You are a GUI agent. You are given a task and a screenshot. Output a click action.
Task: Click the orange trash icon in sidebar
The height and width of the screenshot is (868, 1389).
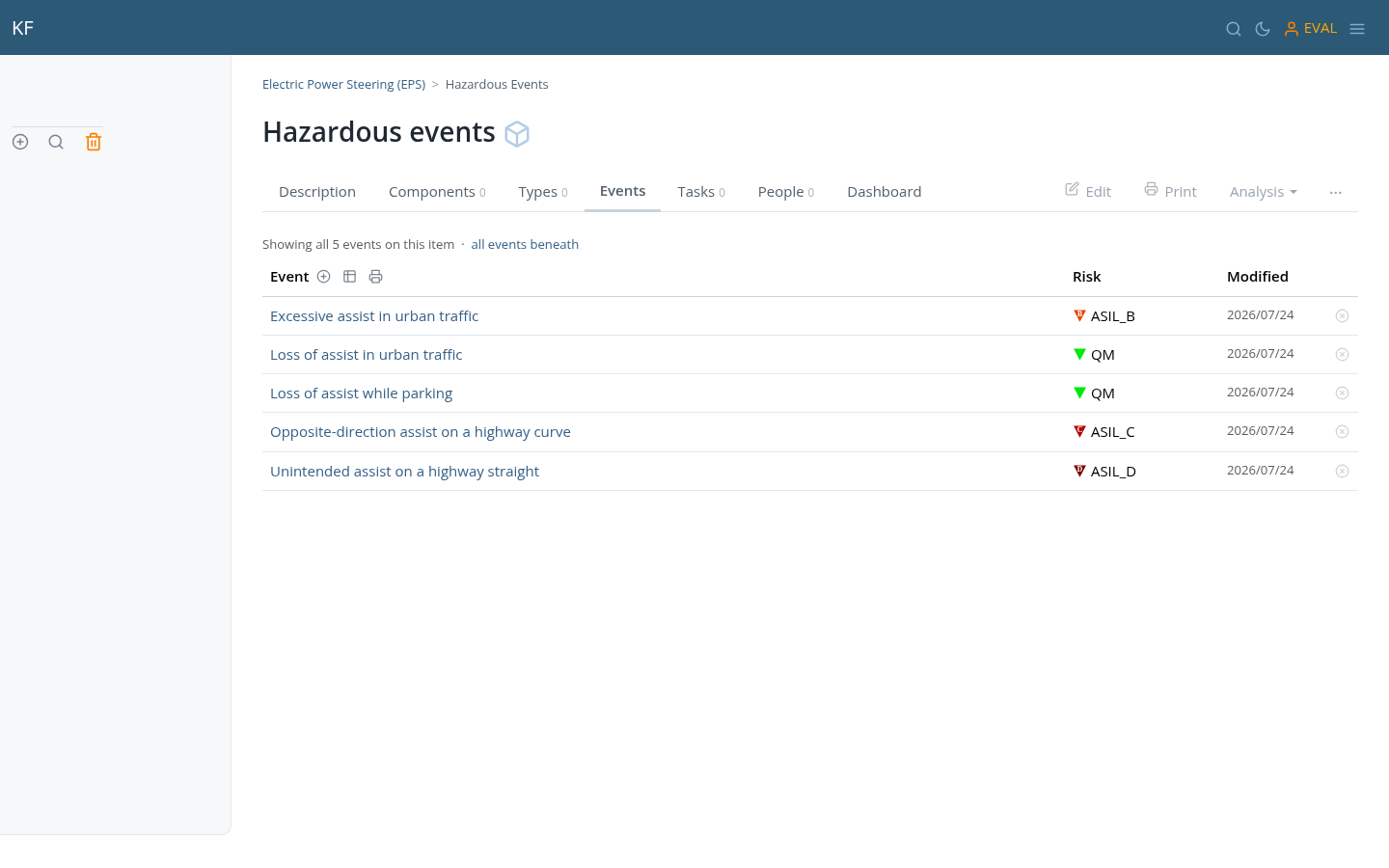pyautogui.click(x=94, y=142)
